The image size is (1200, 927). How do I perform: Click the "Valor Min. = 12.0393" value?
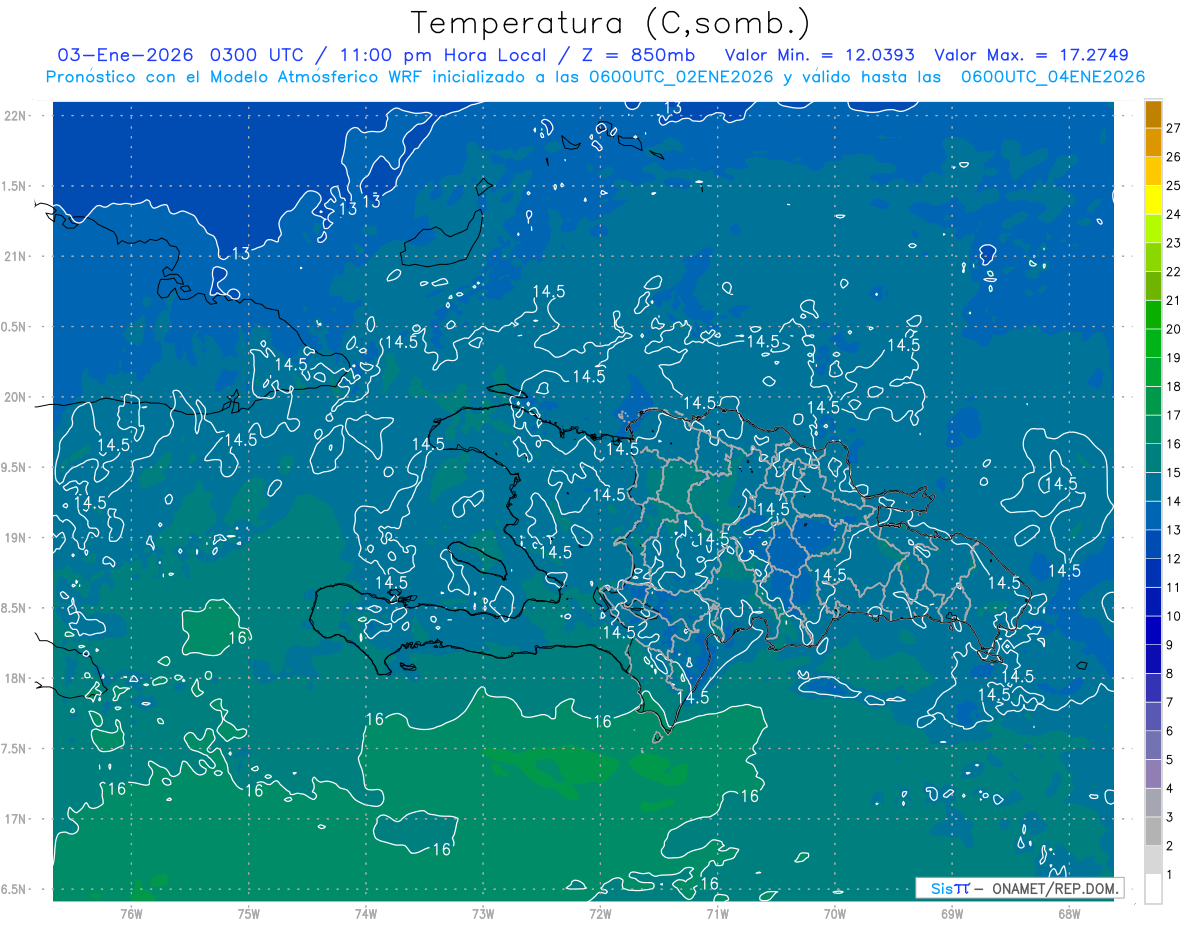pos(820,55)
